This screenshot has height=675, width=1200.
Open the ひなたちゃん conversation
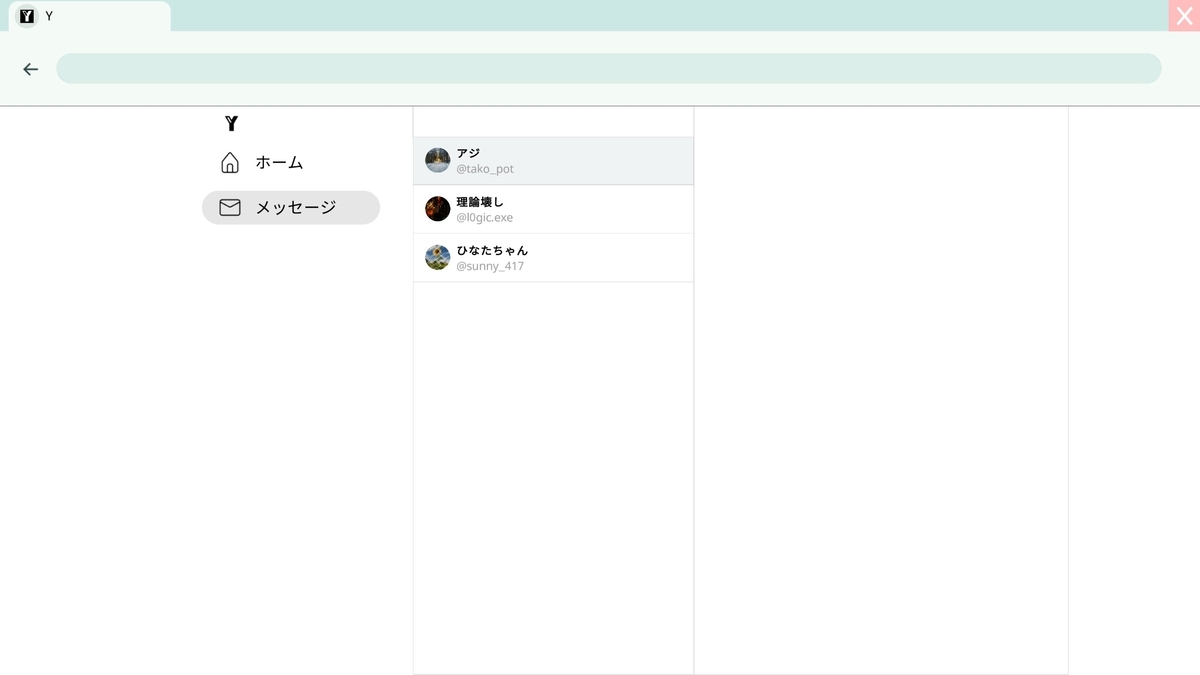pos(553,257)
